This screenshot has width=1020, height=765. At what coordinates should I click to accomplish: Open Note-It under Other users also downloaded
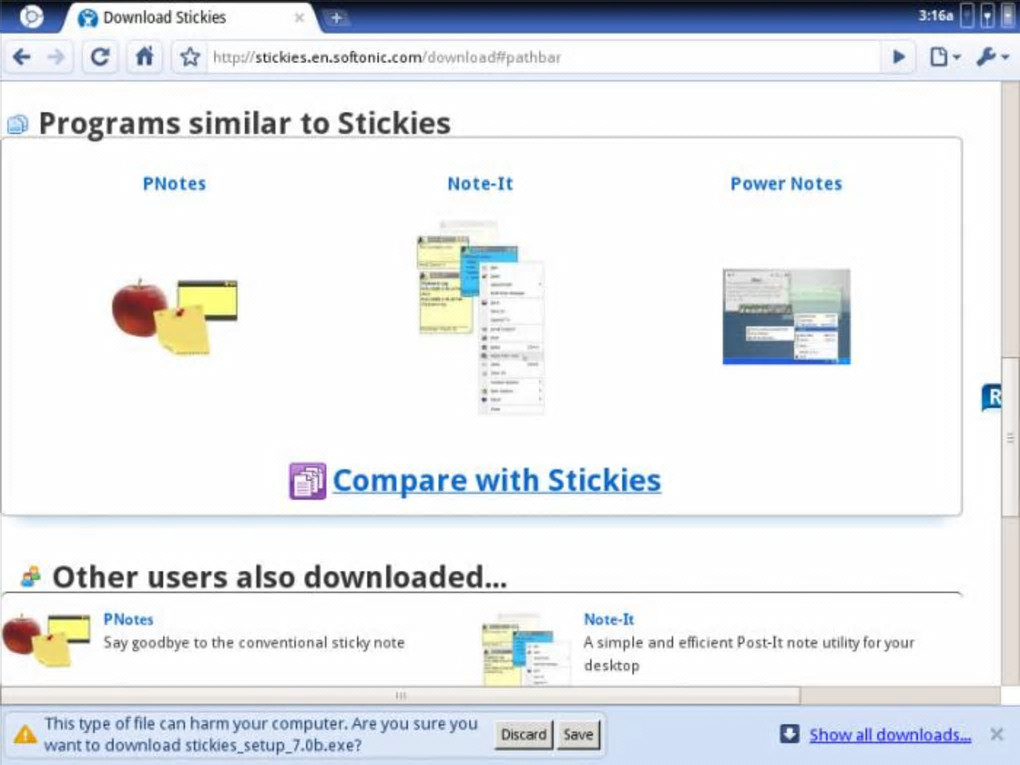pos(609,619)
